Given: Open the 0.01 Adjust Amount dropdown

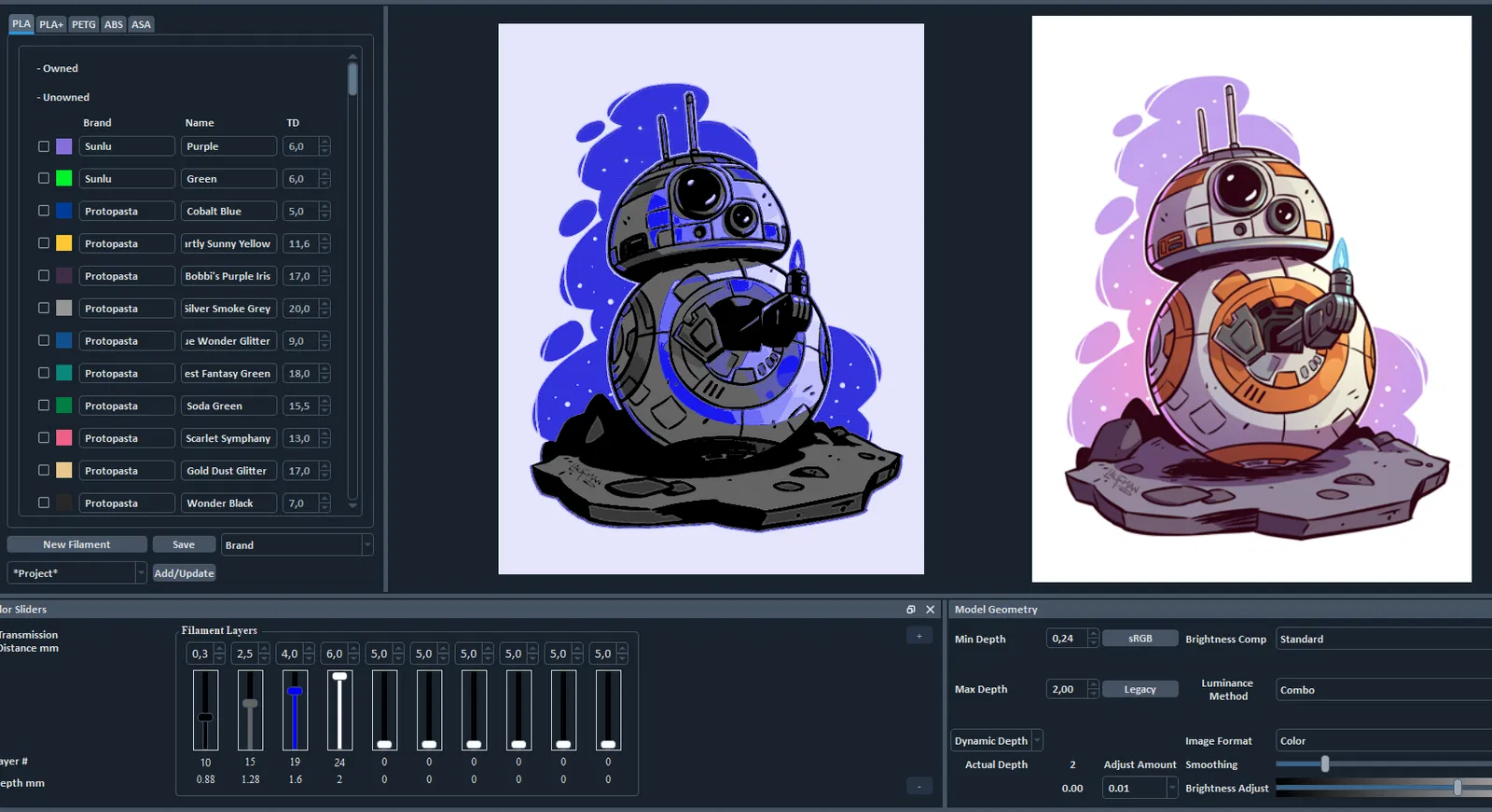Looking at the screenshot, I should [1140, 789].
